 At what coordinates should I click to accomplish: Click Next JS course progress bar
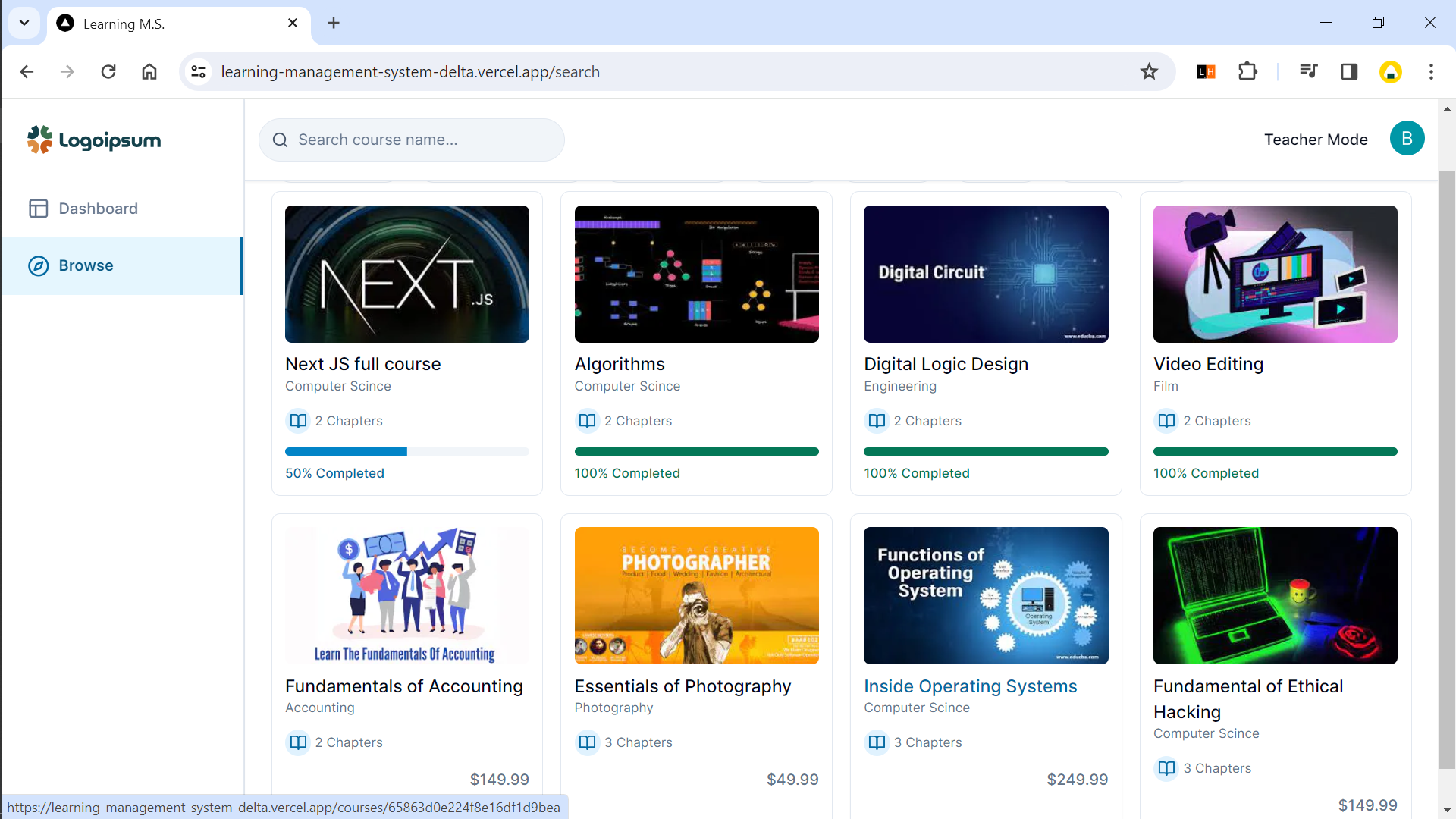[406, 452]
